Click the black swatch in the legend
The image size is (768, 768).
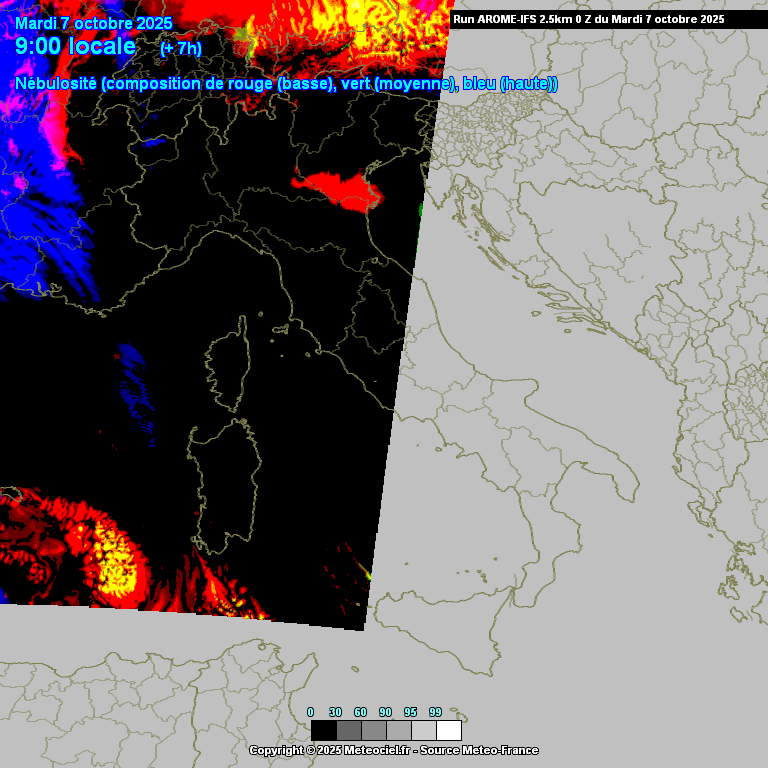click(x=323, y=730)
